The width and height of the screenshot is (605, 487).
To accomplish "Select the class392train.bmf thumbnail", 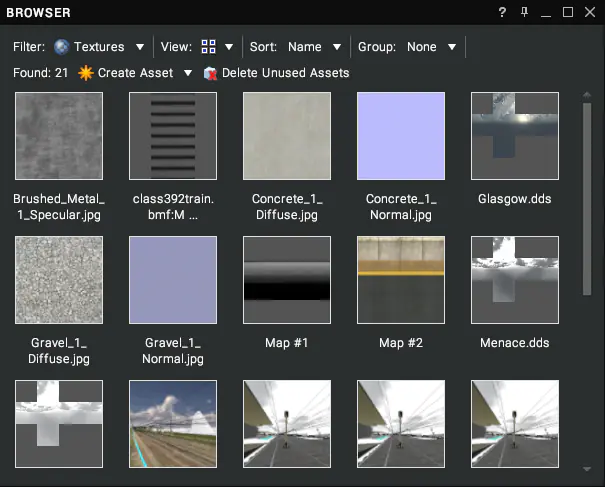I will click(x=173, y=136).
